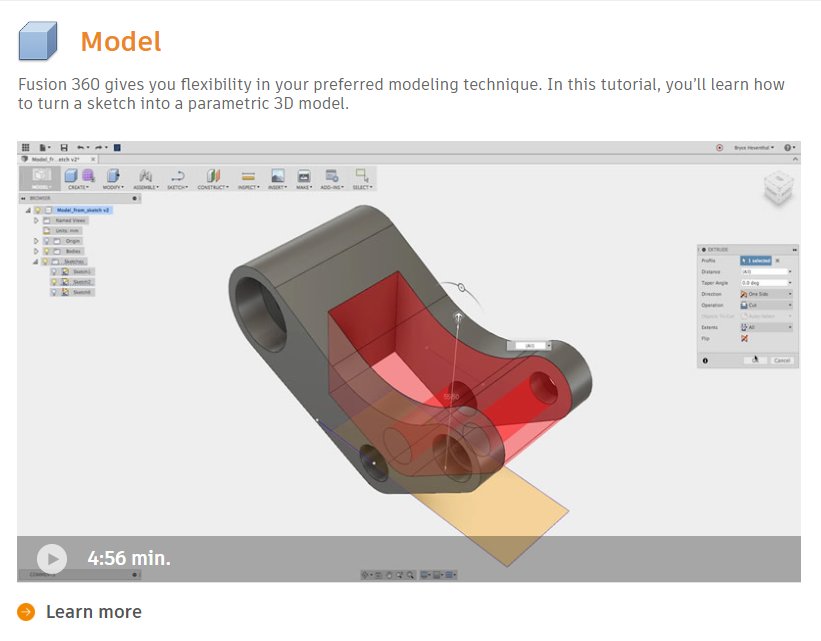Open the SKETCH menu
Image resolution: width=821 pixels, height=641 pixels.
click(177, 187)
